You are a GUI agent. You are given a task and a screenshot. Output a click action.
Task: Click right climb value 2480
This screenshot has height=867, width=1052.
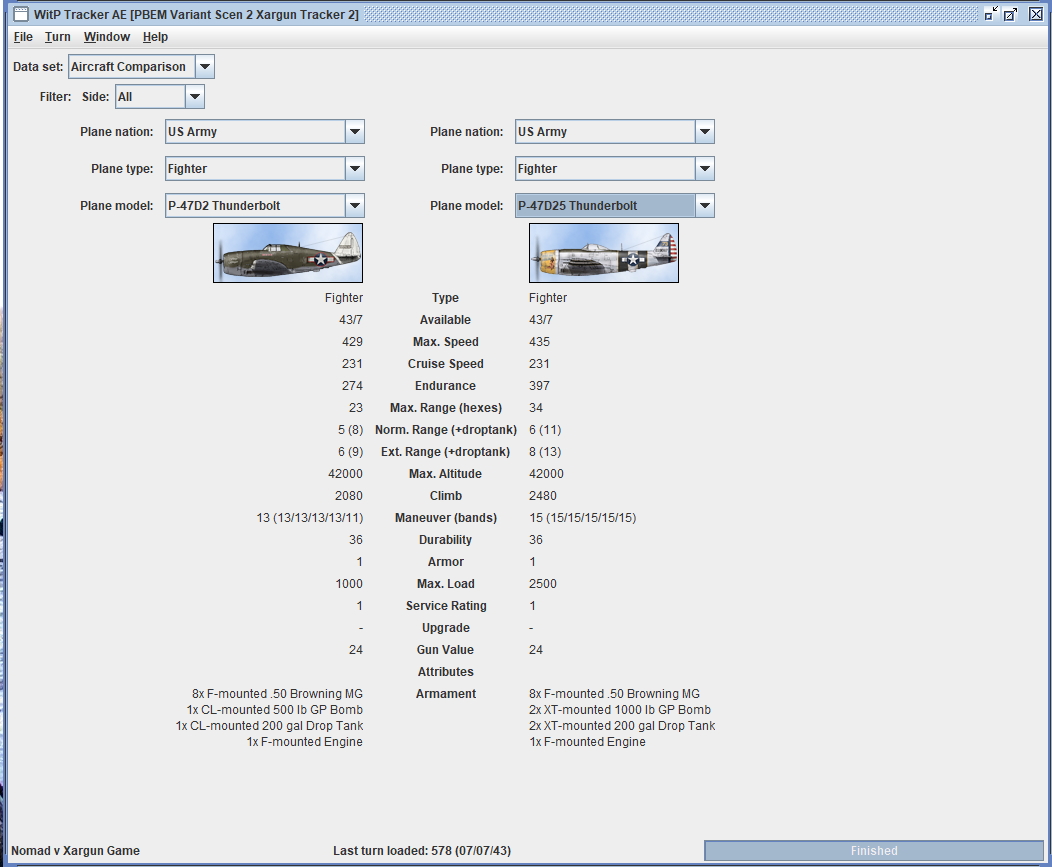click(543, 496)
